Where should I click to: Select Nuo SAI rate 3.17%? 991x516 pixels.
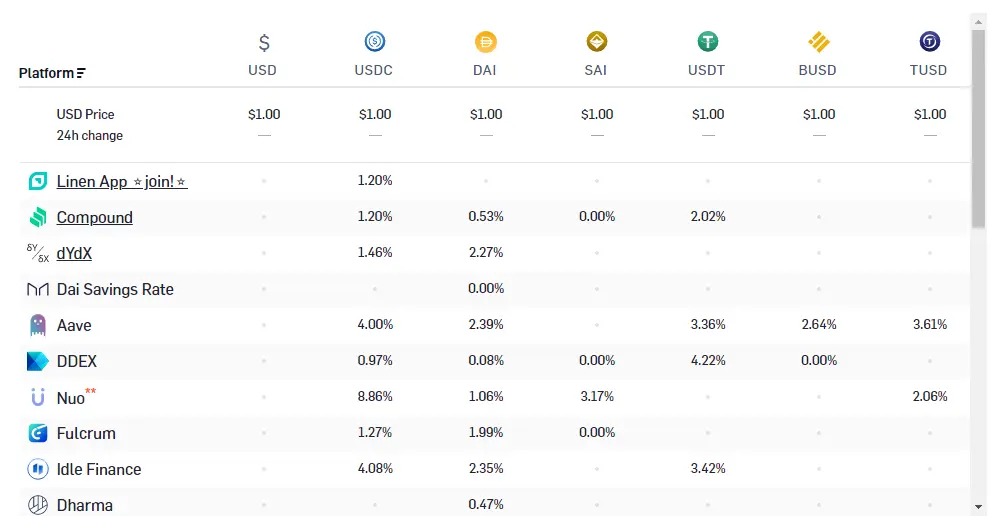(x=597, y=396)
